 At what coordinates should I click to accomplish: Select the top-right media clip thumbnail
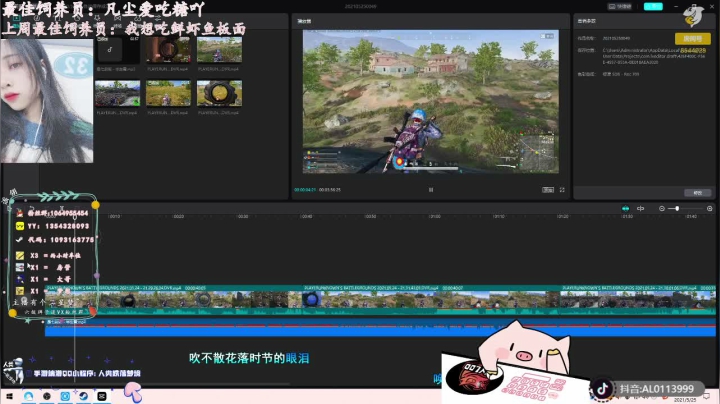[219, 50]
